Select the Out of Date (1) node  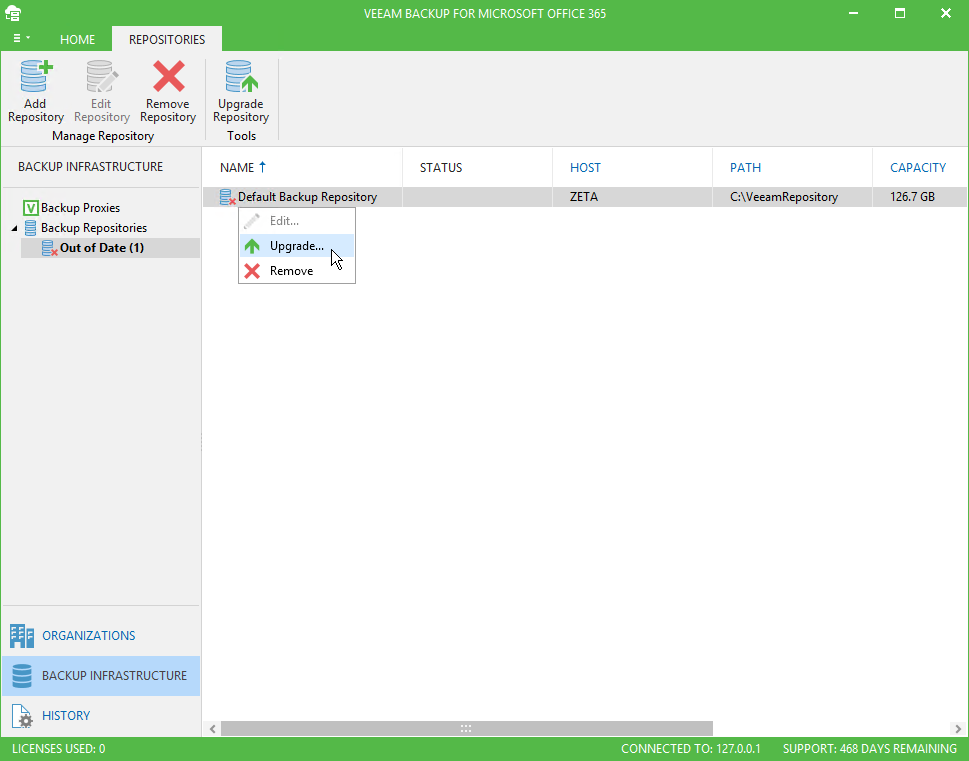102,248
